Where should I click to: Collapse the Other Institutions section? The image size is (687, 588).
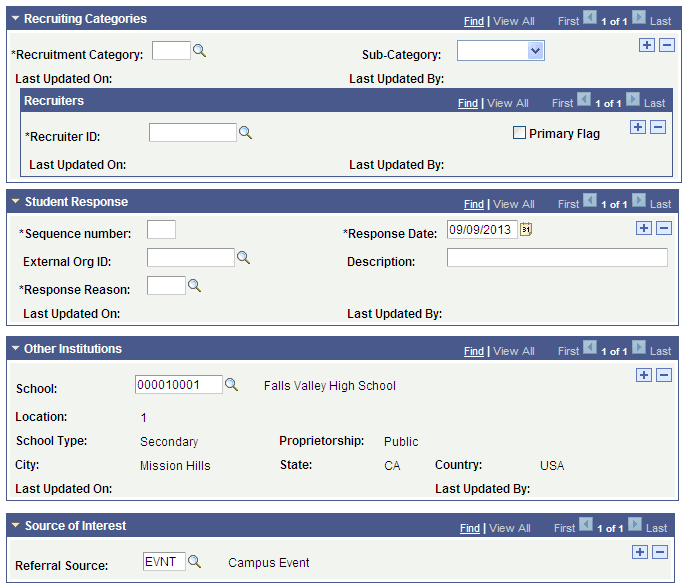[x=16, y=349]
